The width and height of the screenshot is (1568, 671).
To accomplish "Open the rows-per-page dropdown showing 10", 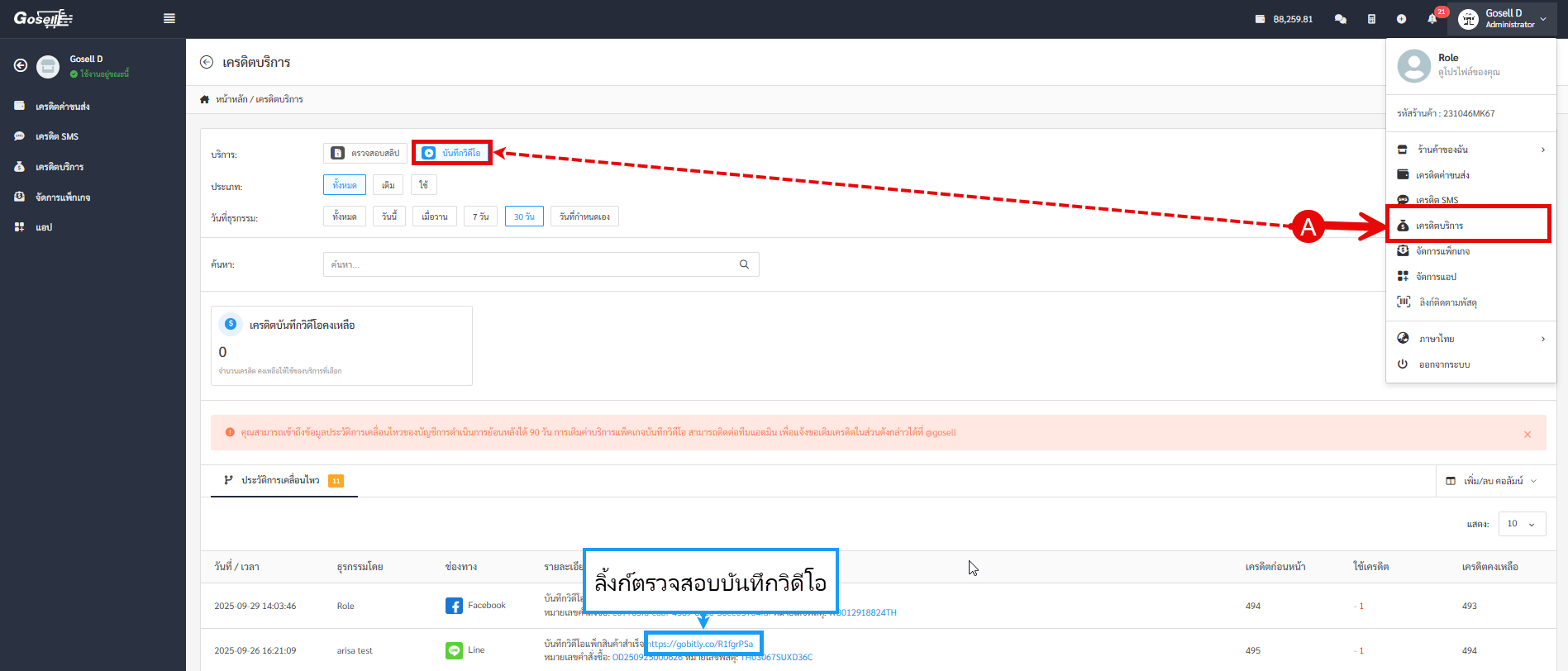I will (x=1521, y=524).
